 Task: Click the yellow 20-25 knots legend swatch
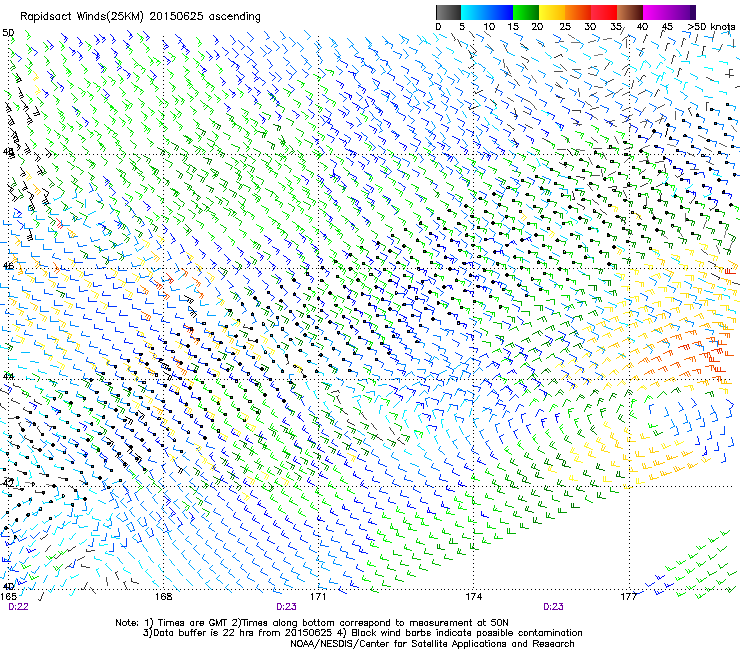tap(552, 12)
